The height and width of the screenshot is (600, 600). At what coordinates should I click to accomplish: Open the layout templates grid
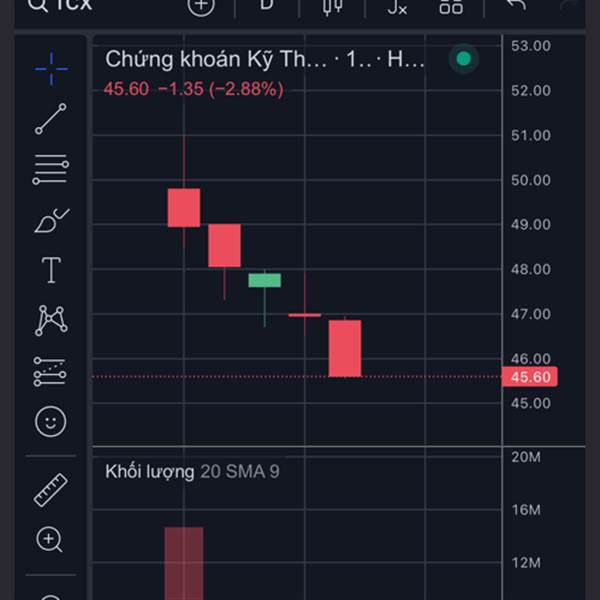pyautogui.click(x=451, y=7)
